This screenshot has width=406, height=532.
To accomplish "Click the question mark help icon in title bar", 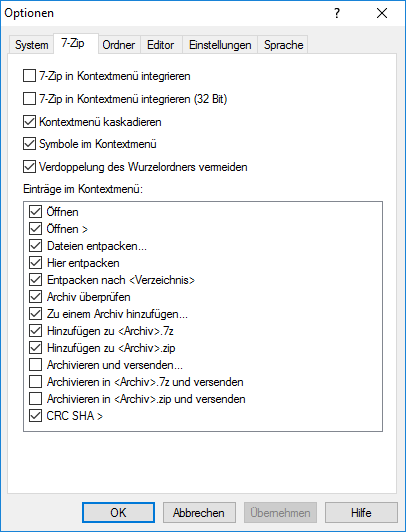I will point(336,13).
